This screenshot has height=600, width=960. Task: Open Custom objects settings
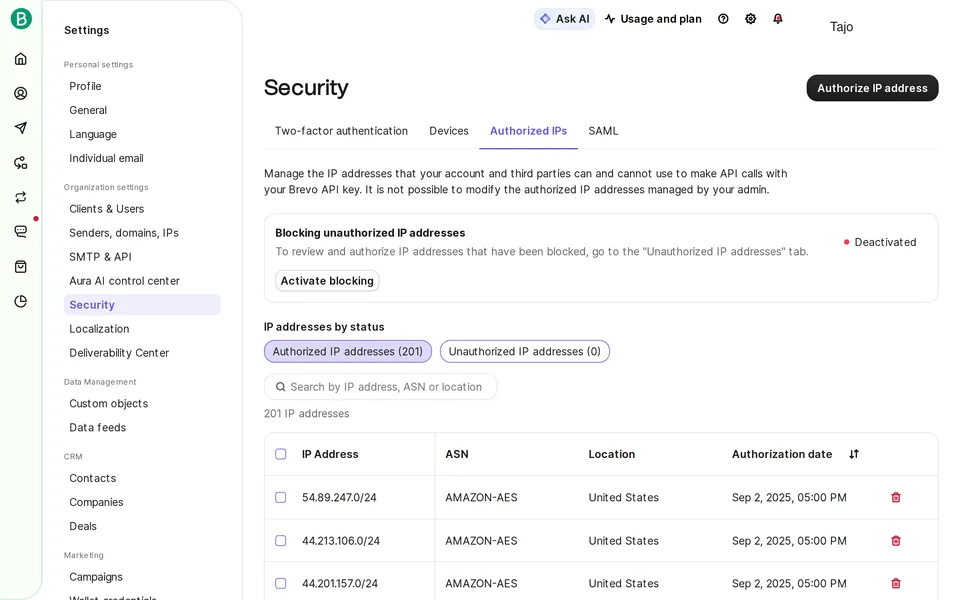[108, 403]
